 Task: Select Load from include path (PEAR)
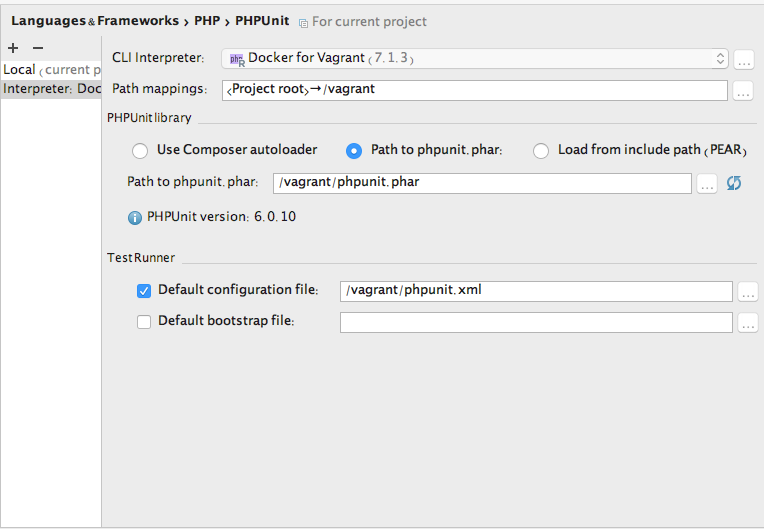tap(541, 151)
